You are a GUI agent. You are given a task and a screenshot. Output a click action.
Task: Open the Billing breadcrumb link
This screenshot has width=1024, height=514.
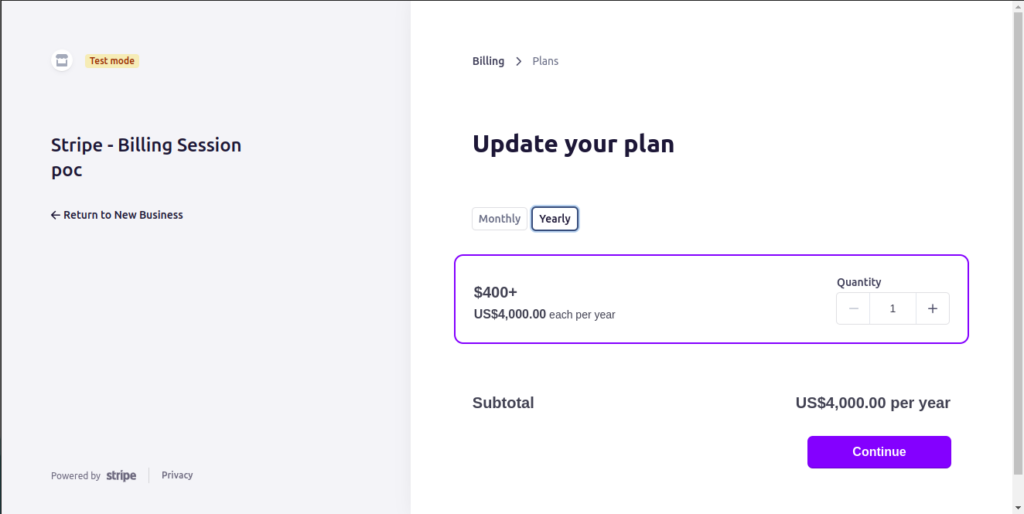click(488, 61)
